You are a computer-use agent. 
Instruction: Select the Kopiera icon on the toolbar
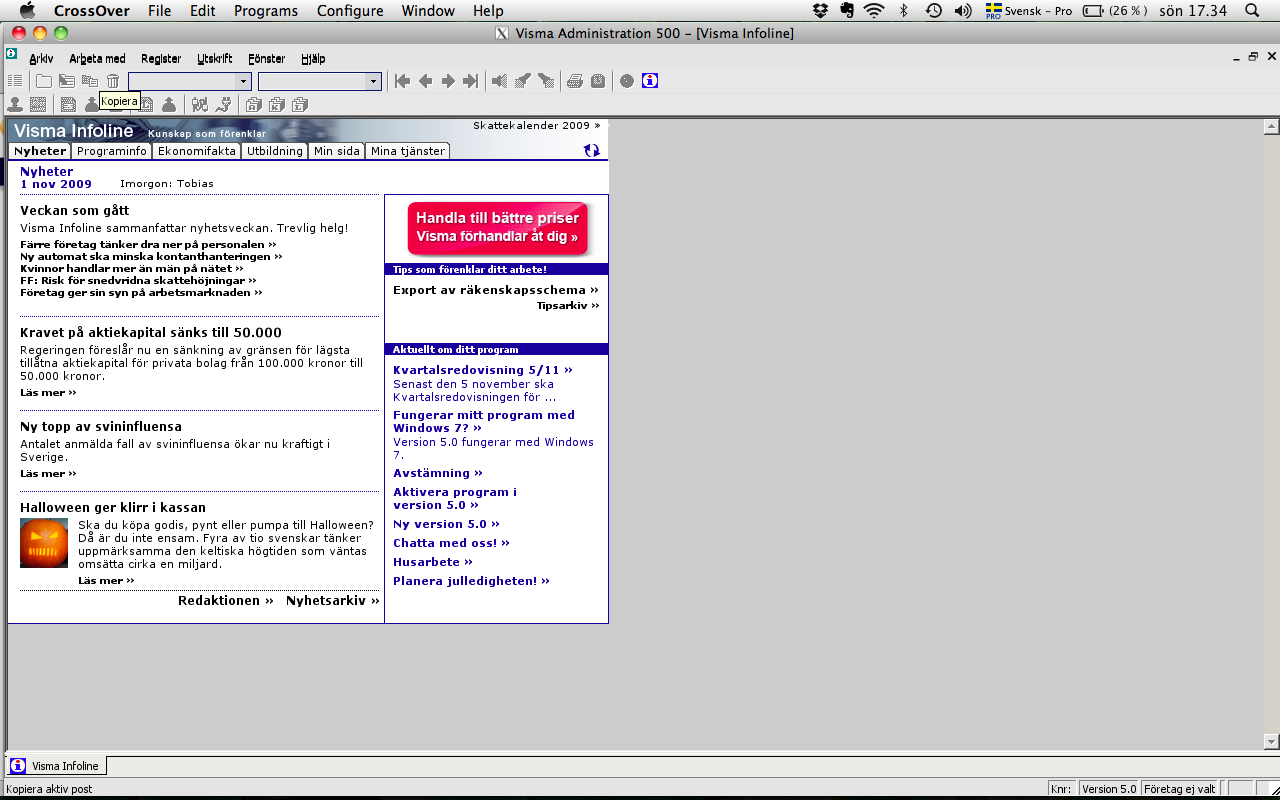tap(89, 80)
